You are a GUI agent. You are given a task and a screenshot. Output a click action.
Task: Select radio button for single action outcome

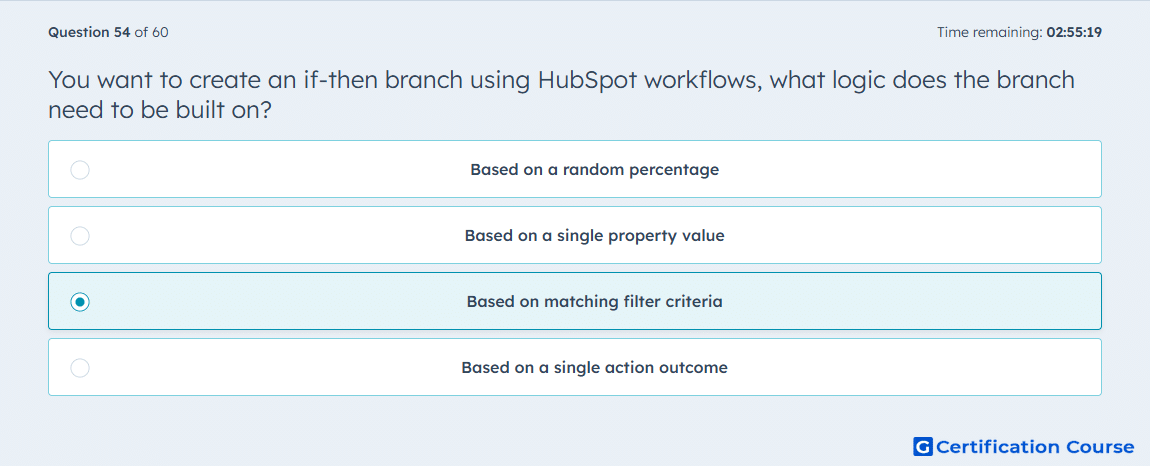coord(80,368)
